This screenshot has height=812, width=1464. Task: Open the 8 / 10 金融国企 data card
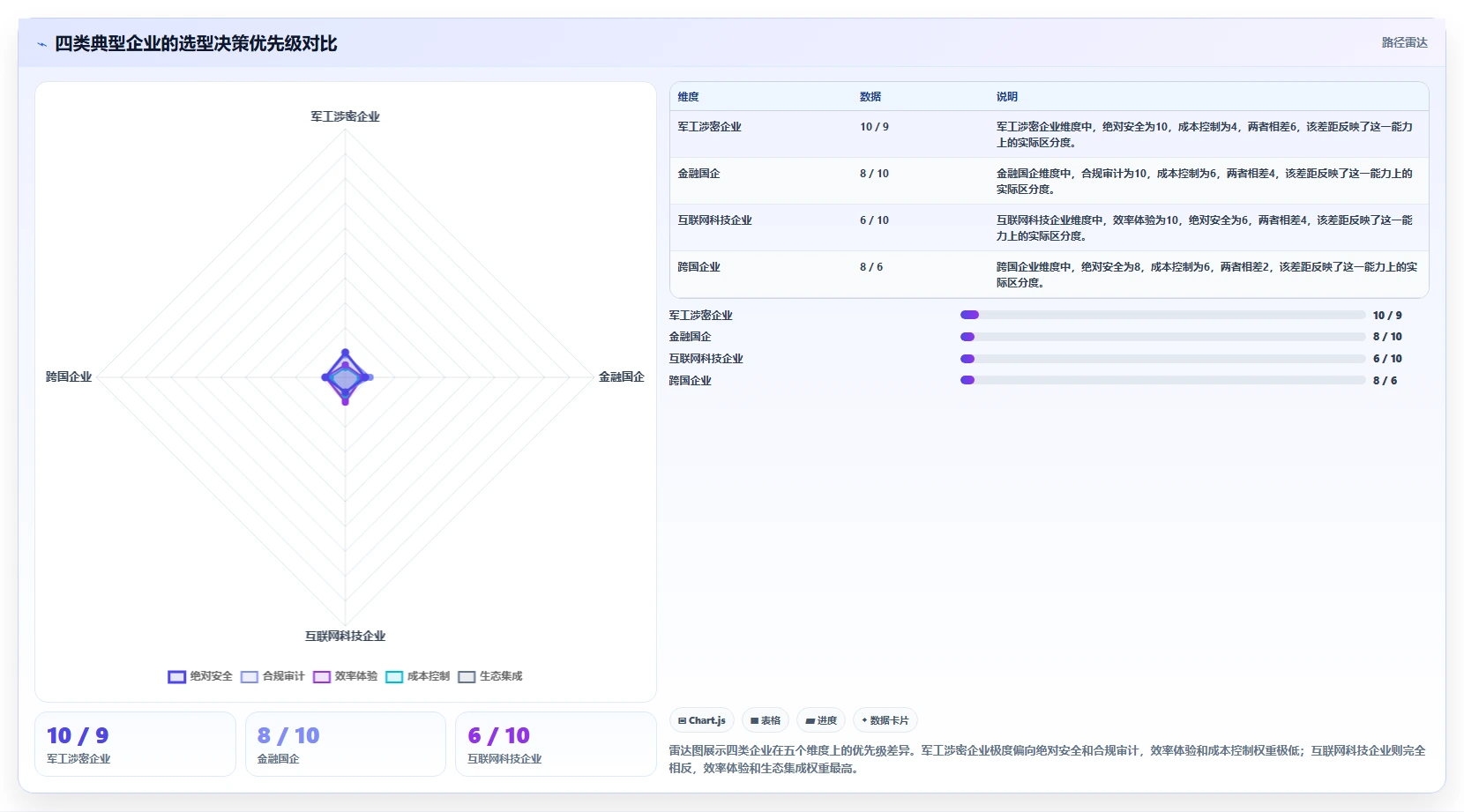(x=346, y=744)
